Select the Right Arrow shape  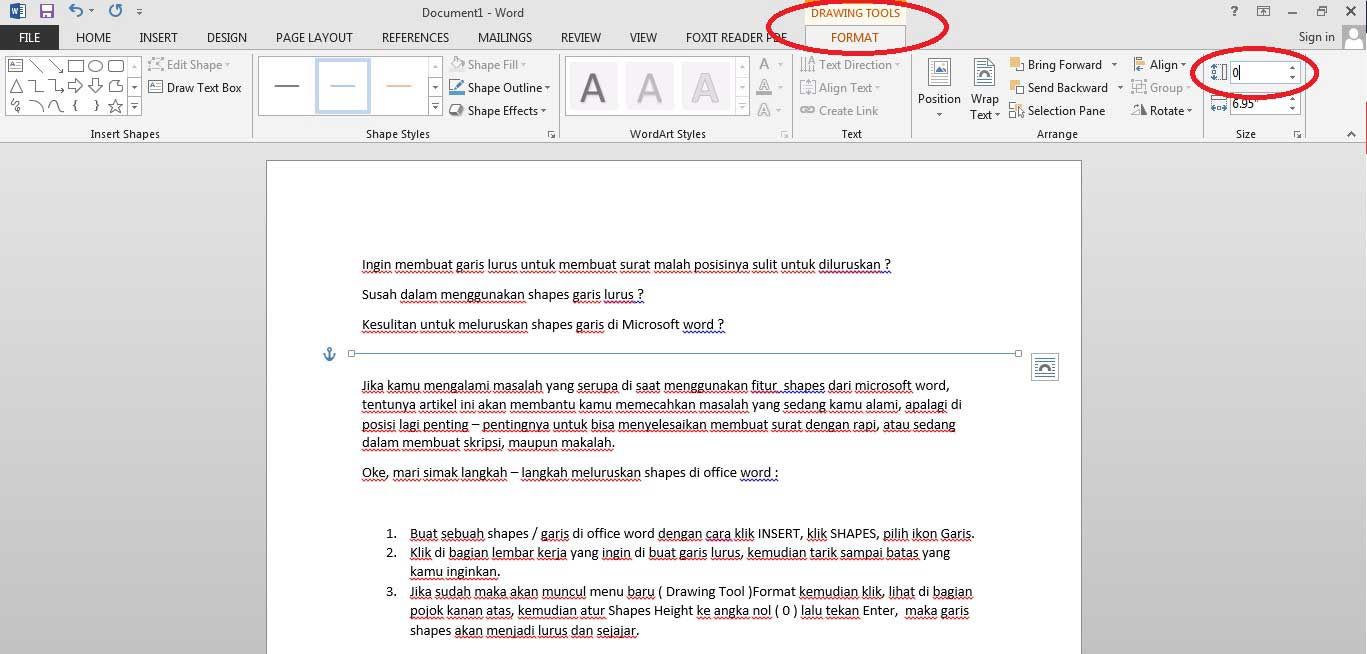[75, 86]
